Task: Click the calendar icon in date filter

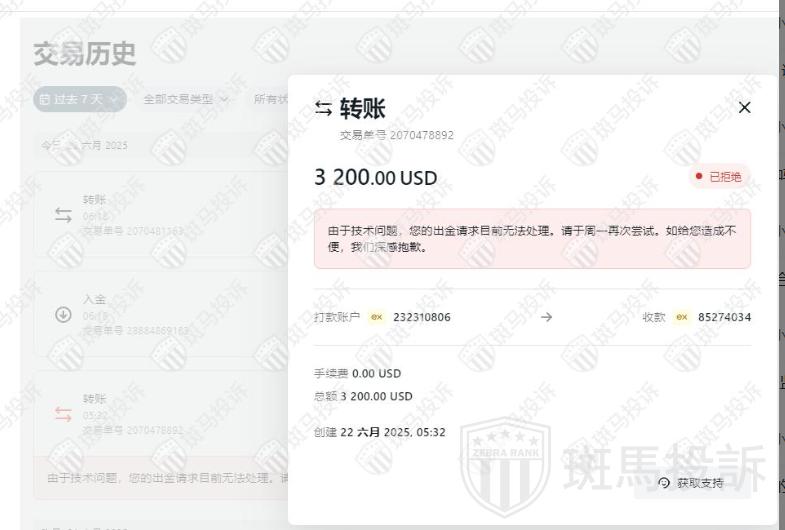Action: coord(45,100)
